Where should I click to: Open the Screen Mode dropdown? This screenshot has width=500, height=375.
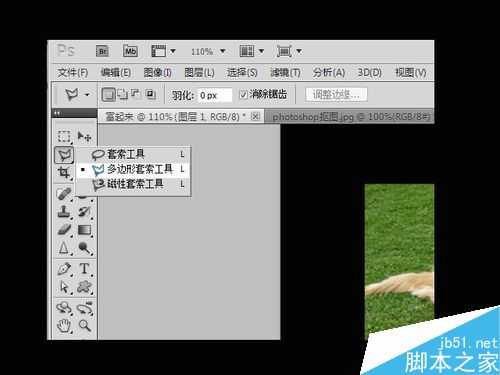289,51
